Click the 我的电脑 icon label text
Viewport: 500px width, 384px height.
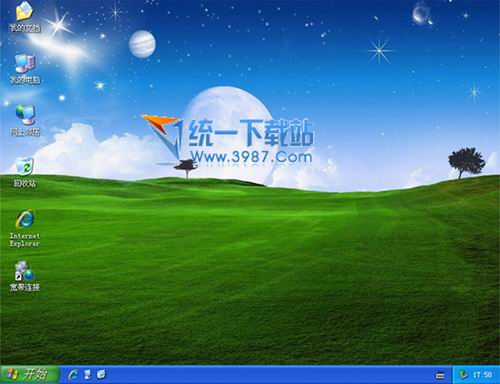(x=25, y=80)
